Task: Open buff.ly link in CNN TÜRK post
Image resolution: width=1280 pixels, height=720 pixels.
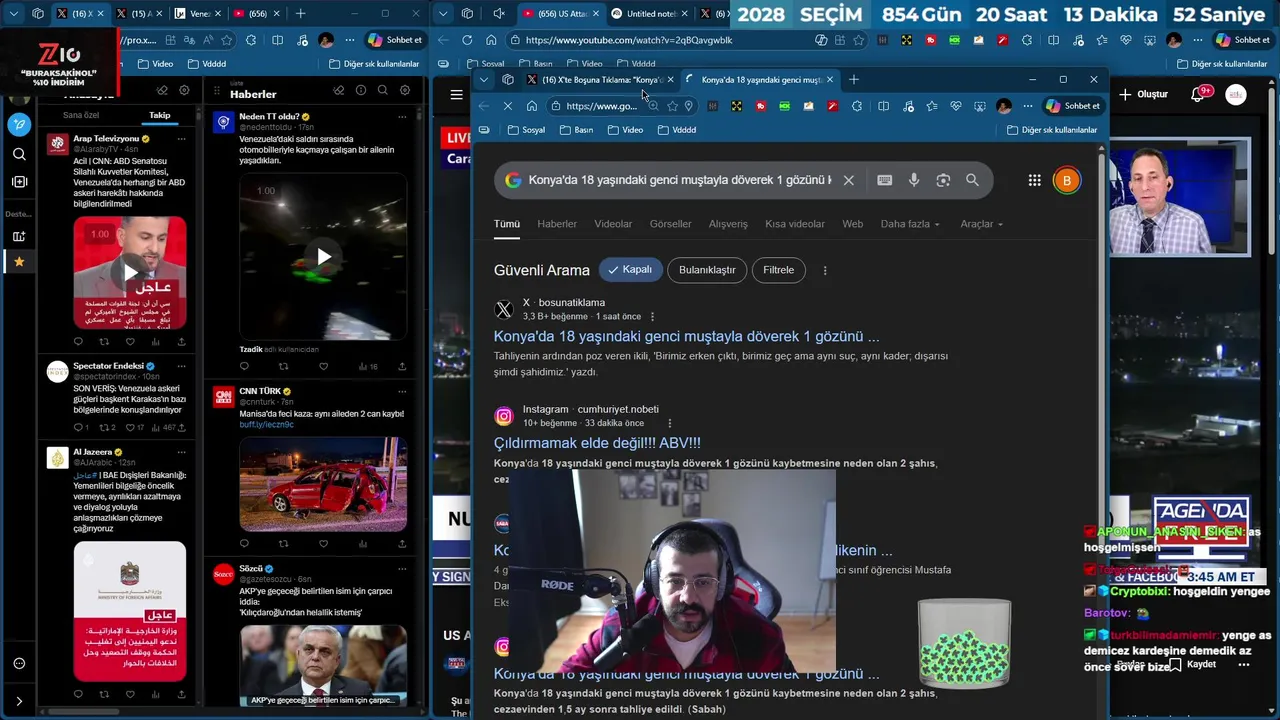Action: click(x=266, y=424)
